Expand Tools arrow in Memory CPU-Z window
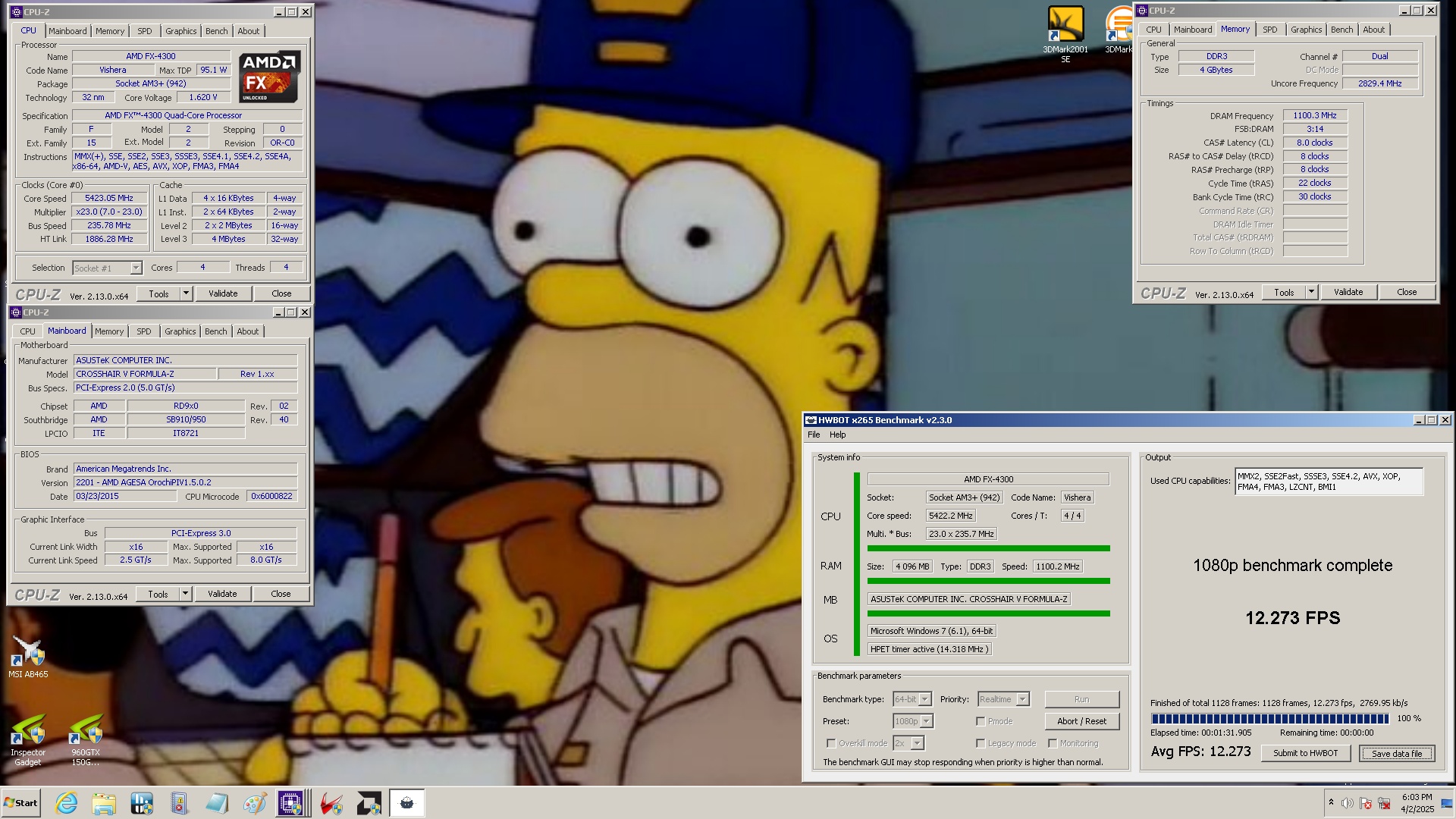 pyautogui.click(x=1311, y=292)
